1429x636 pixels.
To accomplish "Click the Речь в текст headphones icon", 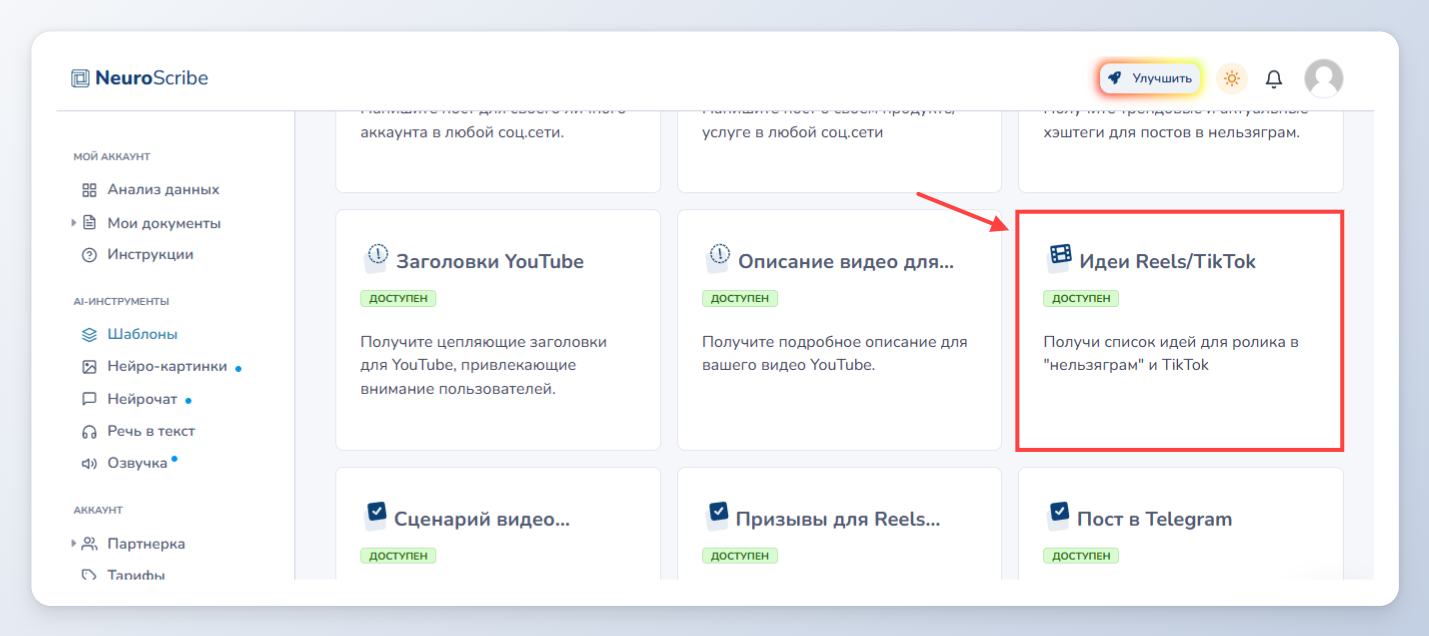I will (89, 432).
